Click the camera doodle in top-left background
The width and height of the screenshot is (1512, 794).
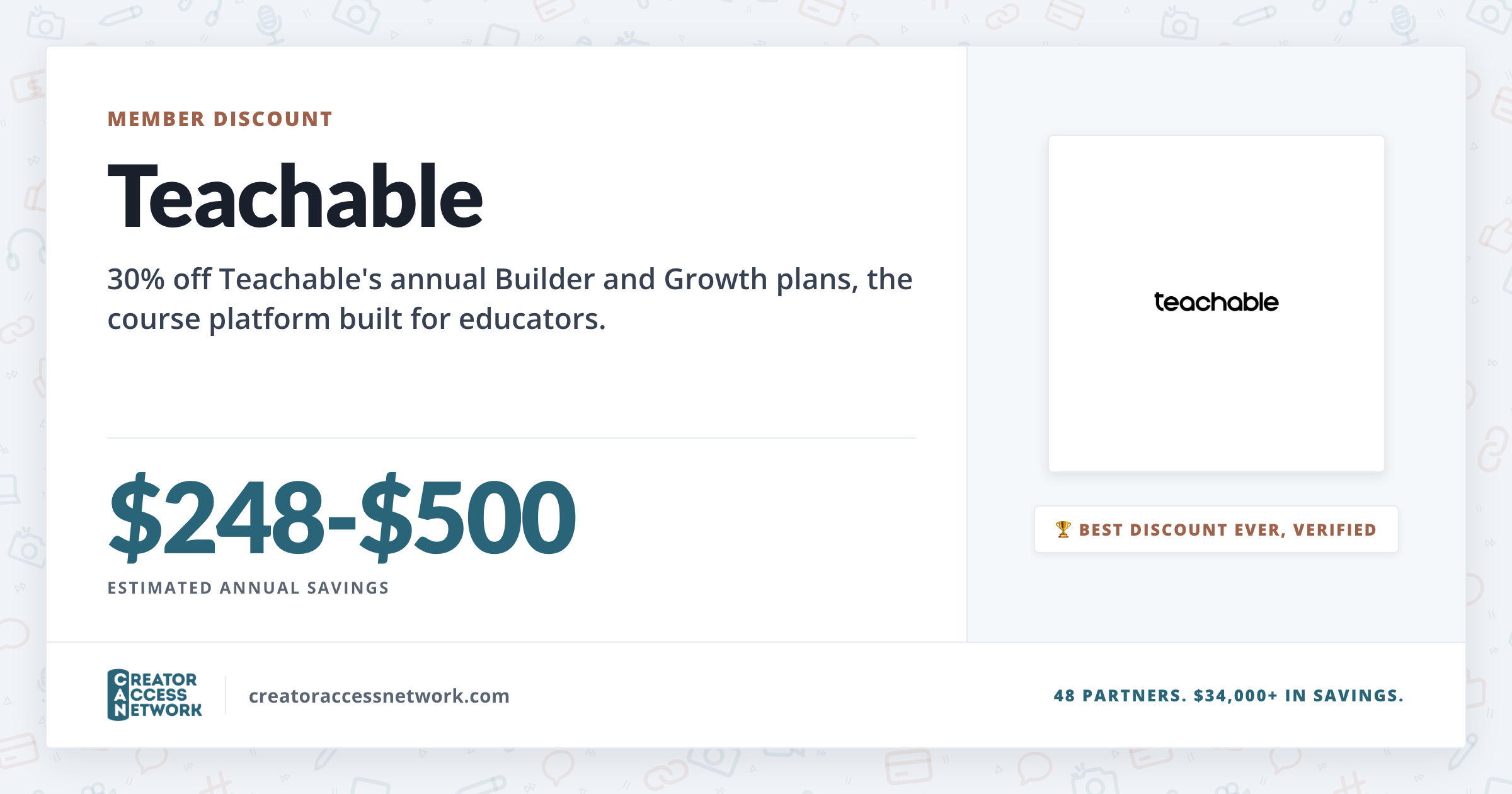click(45, 23)
